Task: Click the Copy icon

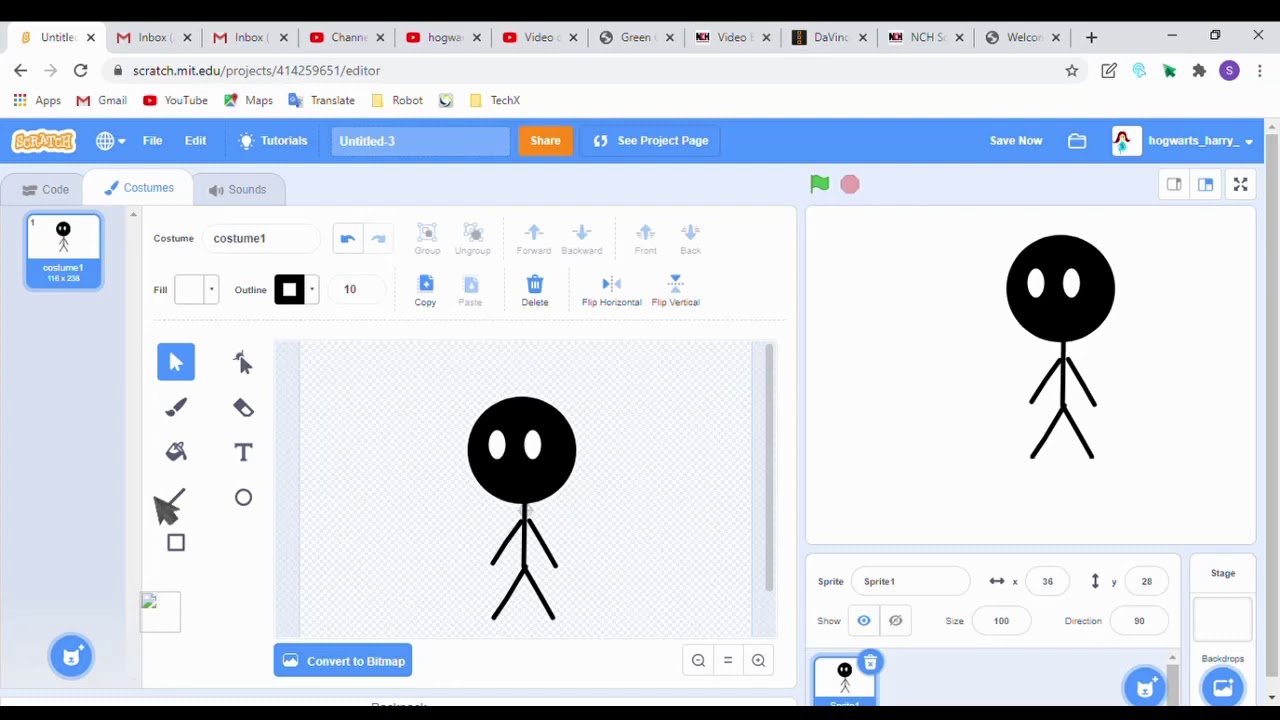Action: [x=425, y=290]
